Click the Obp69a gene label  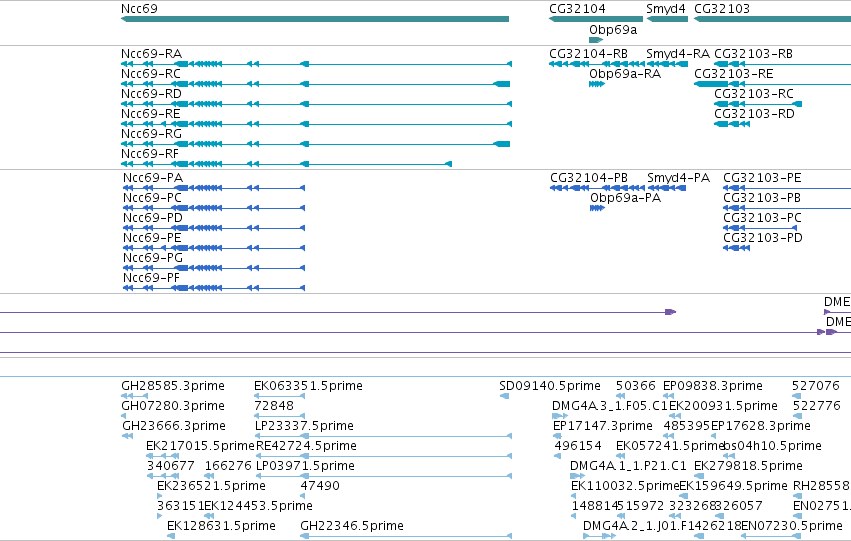(613, 30)
